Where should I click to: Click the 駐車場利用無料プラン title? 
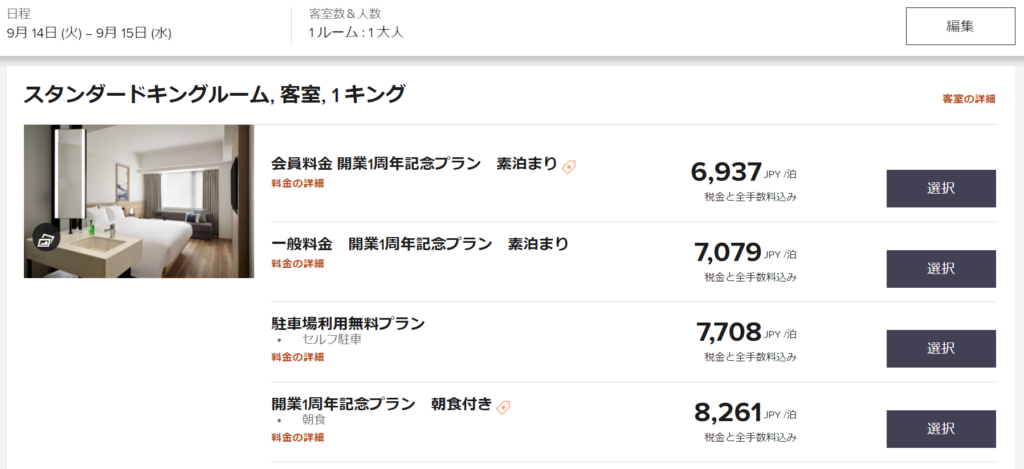point(348,324)
